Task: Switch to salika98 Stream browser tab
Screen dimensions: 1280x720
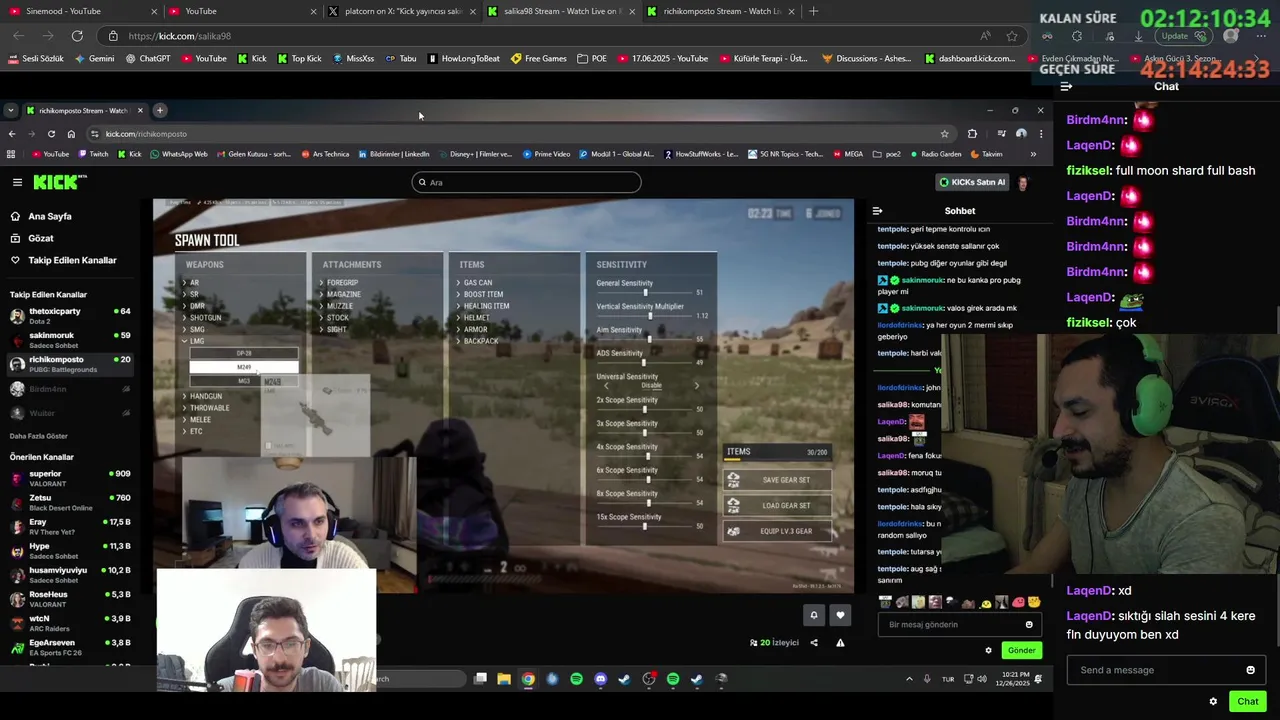Action: click(563, 11)
